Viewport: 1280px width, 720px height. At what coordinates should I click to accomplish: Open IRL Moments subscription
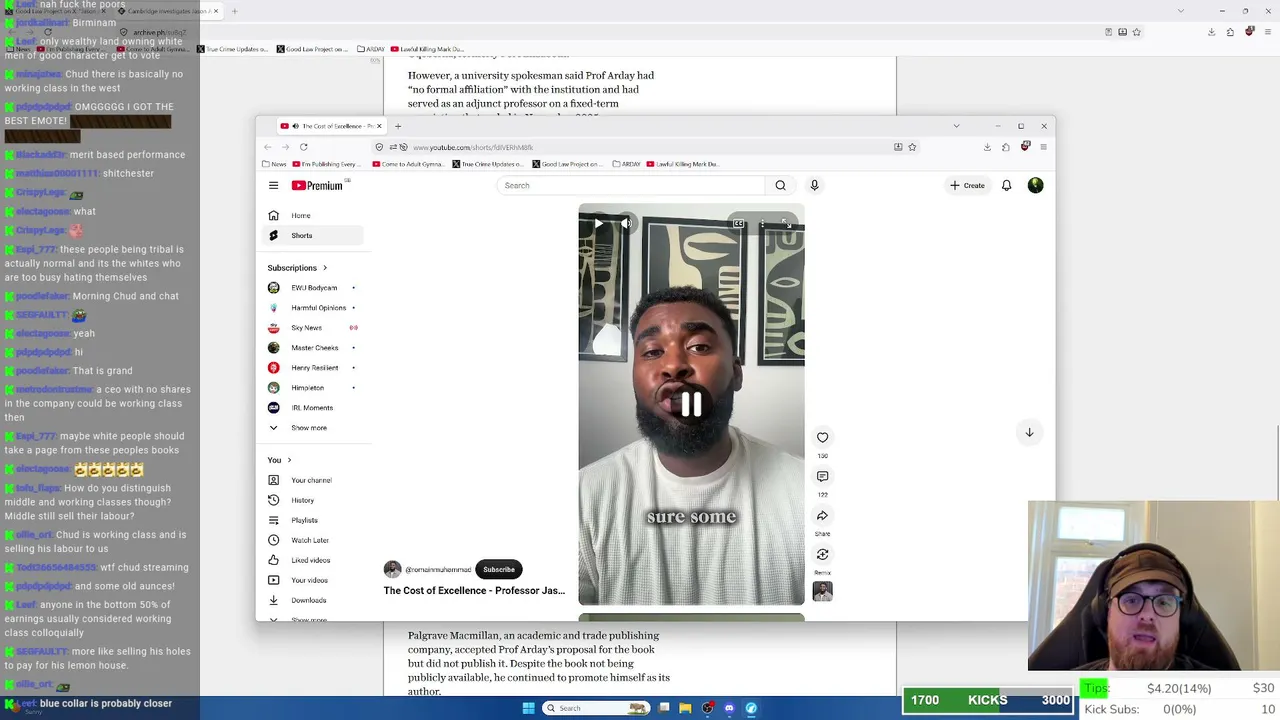coord(312,408)
